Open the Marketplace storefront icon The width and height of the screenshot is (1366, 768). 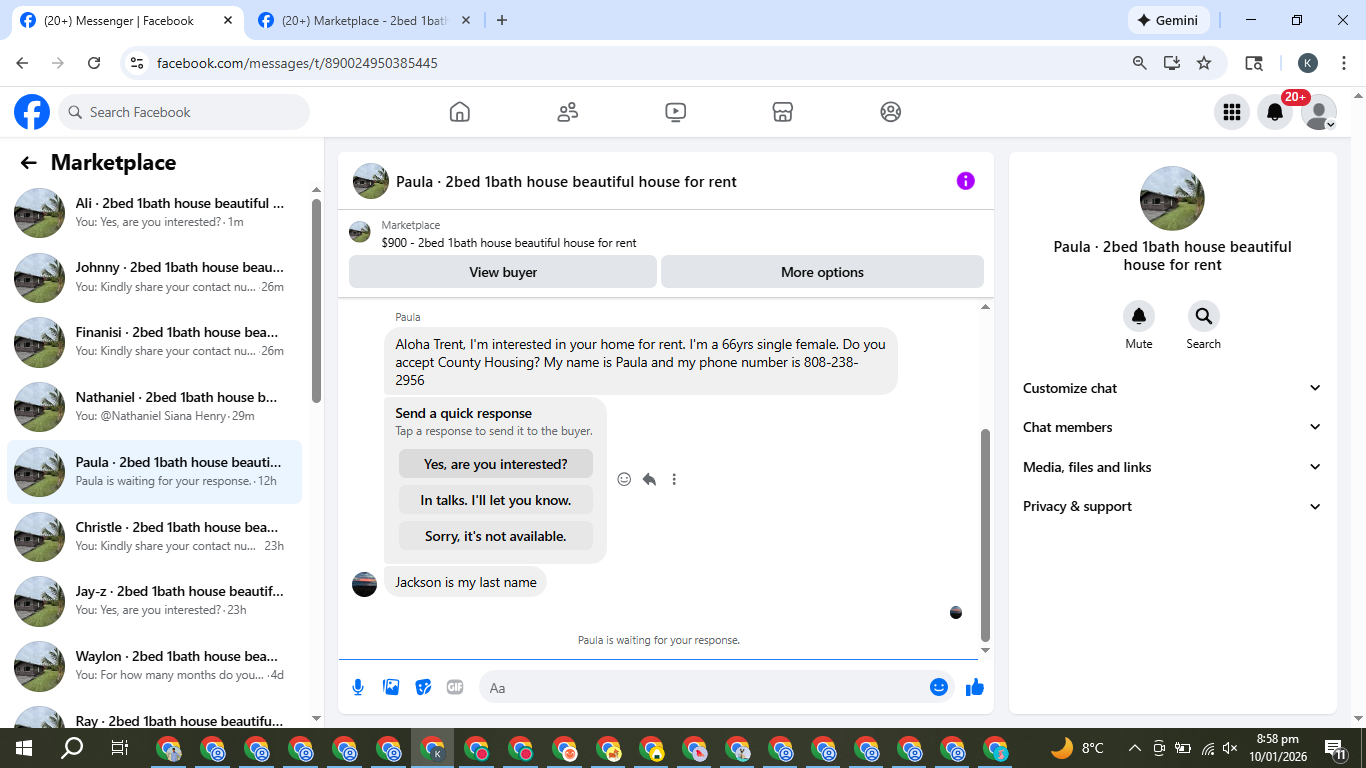[x=783, y=112]
